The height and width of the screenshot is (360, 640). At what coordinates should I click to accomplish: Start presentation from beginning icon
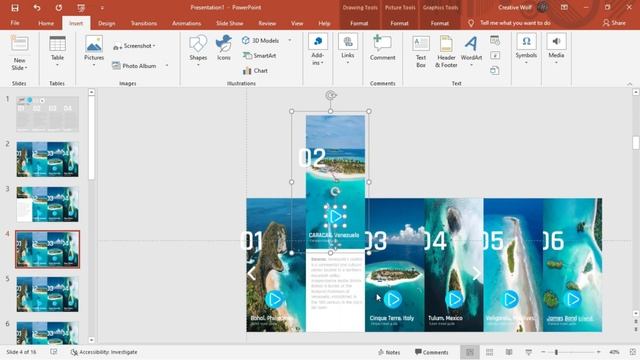click(x=81, y=8)
